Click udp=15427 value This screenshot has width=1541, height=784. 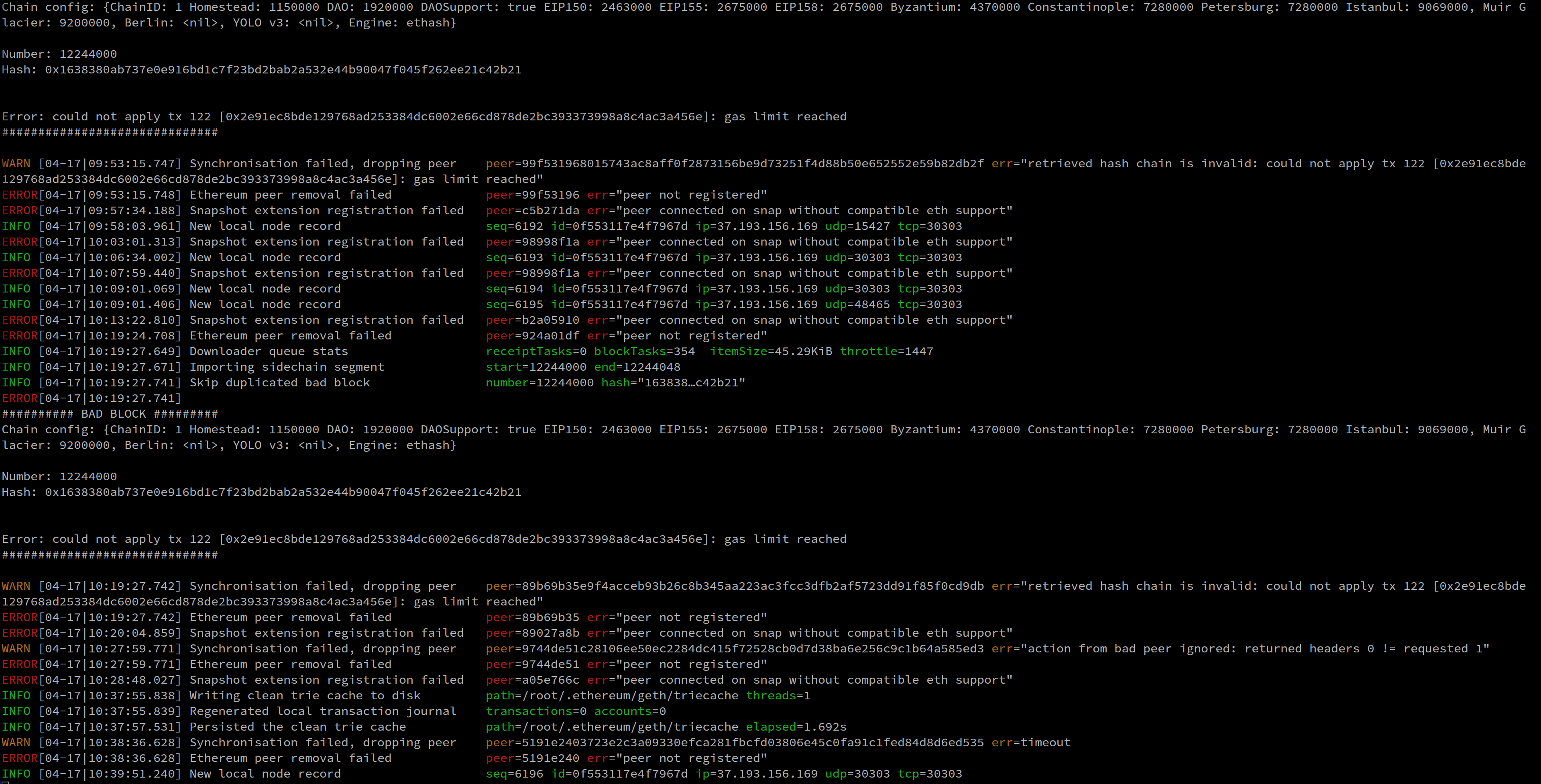[x=857, y=226]
